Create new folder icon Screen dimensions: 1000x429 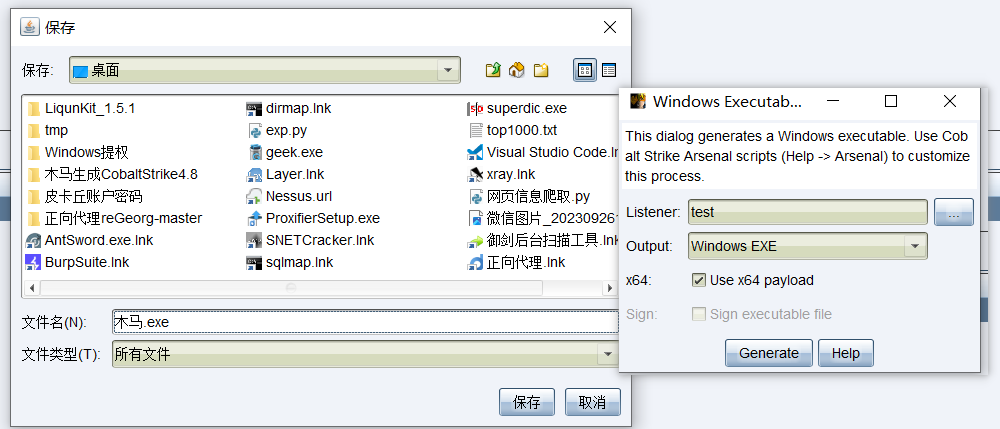541,70
